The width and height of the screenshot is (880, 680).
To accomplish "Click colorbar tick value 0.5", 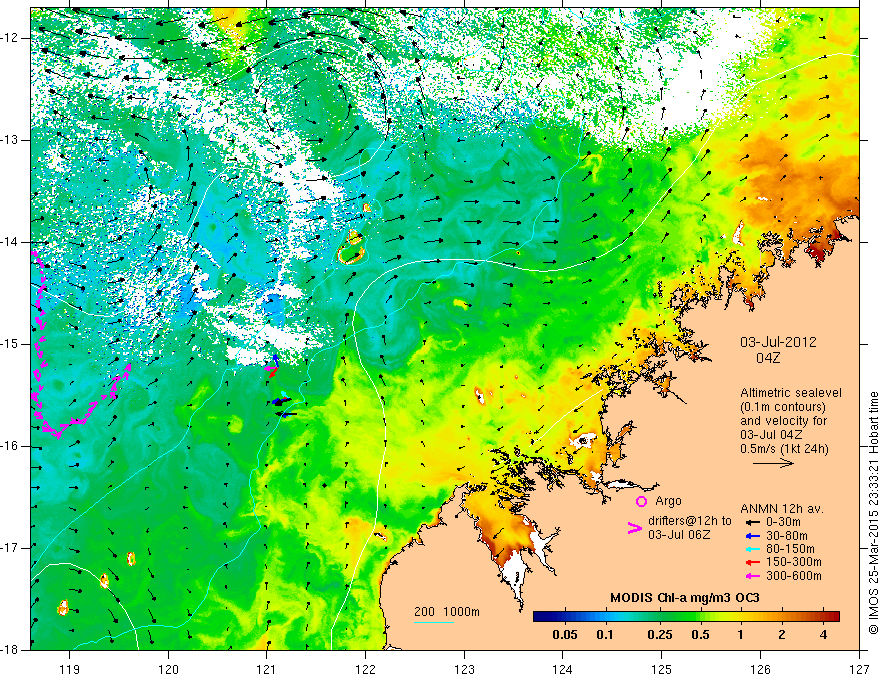I will point(700,635).
